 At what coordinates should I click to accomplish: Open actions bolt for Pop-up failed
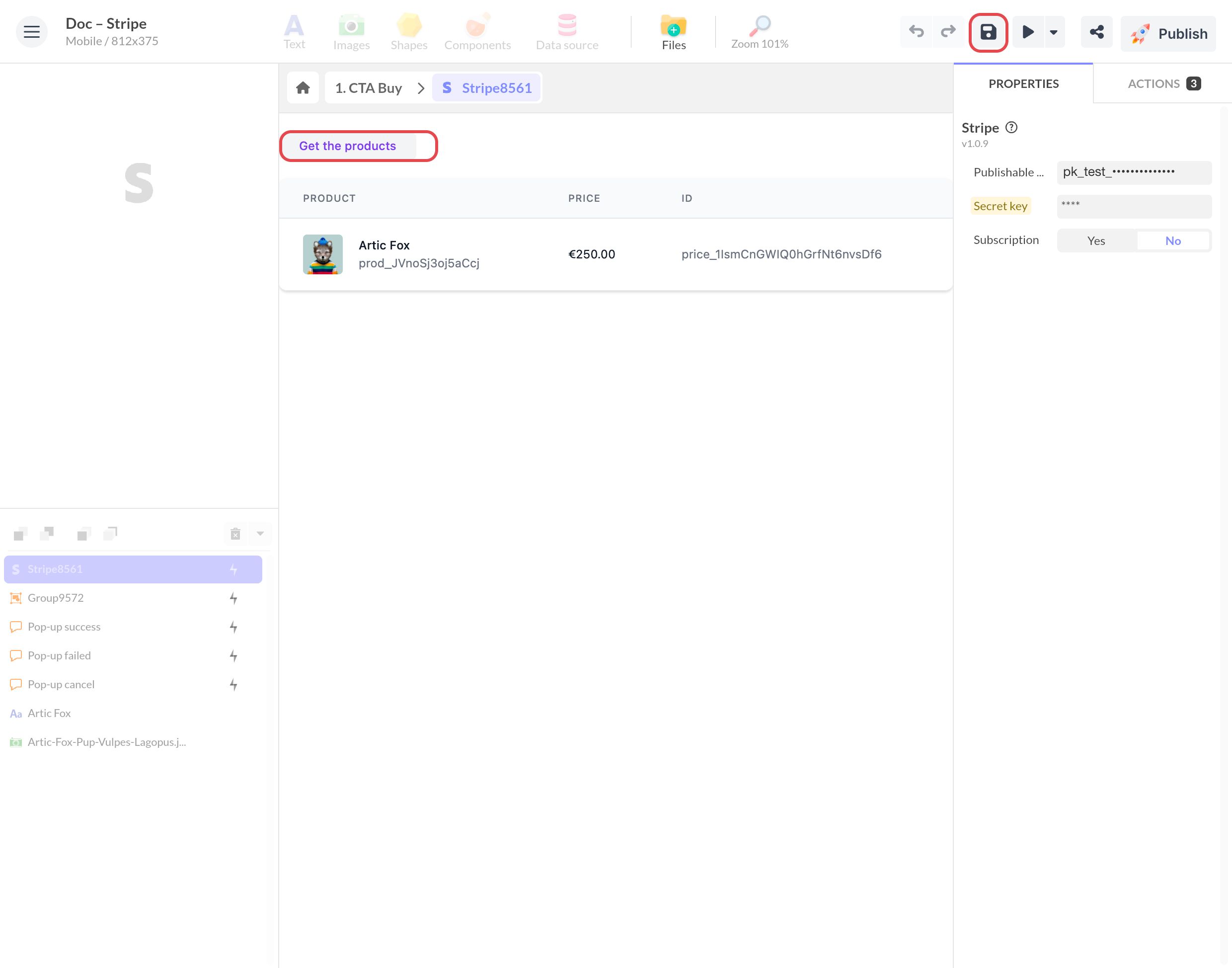(233, 656)
